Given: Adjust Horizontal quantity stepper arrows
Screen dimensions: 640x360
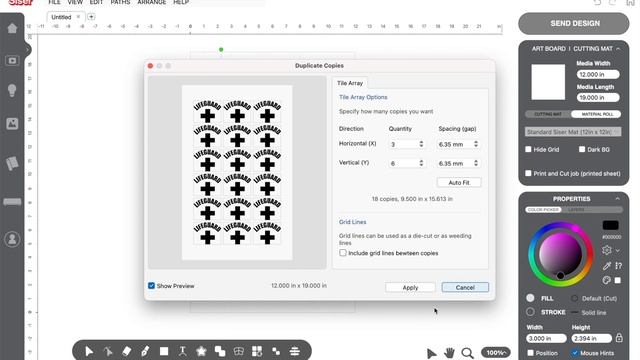Looking at the screenshot, I should click(x=421, y=144).
